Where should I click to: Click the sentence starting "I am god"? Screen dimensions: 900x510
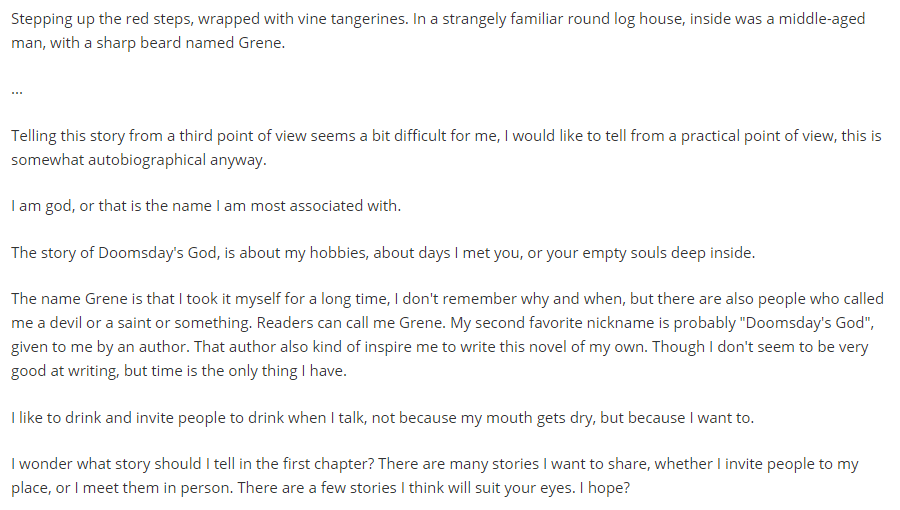click(206, 206)
